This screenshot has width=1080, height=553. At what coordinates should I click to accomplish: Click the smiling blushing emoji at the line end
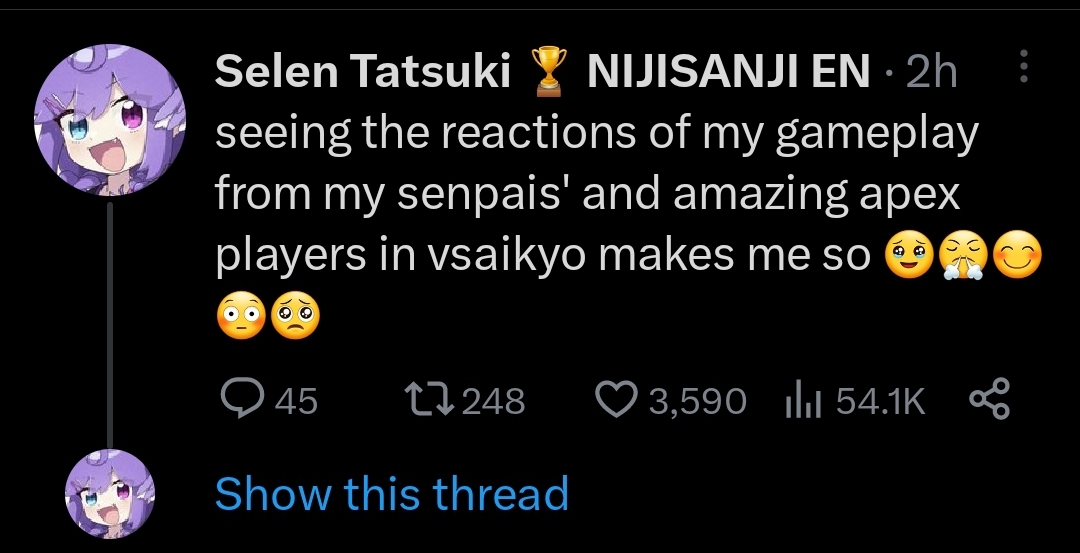click(1018, 258)
